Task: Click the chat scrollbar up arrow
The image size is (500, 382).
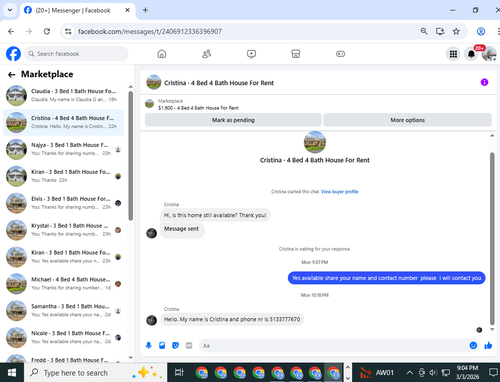Action: click(492, 136)
